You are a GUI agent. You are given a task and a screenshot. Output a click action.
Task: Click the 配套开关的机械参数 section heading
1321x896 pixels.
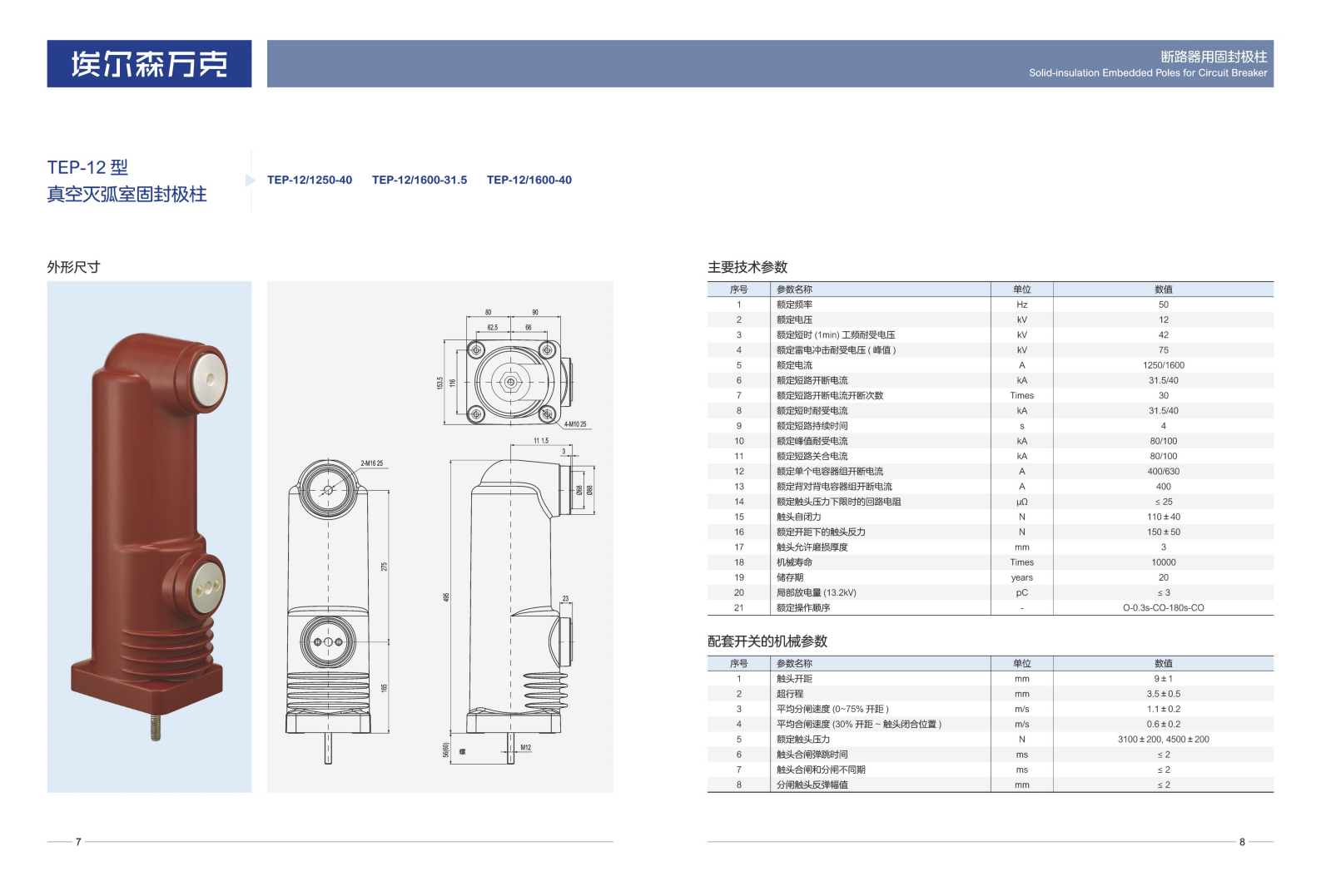point(767,641)
